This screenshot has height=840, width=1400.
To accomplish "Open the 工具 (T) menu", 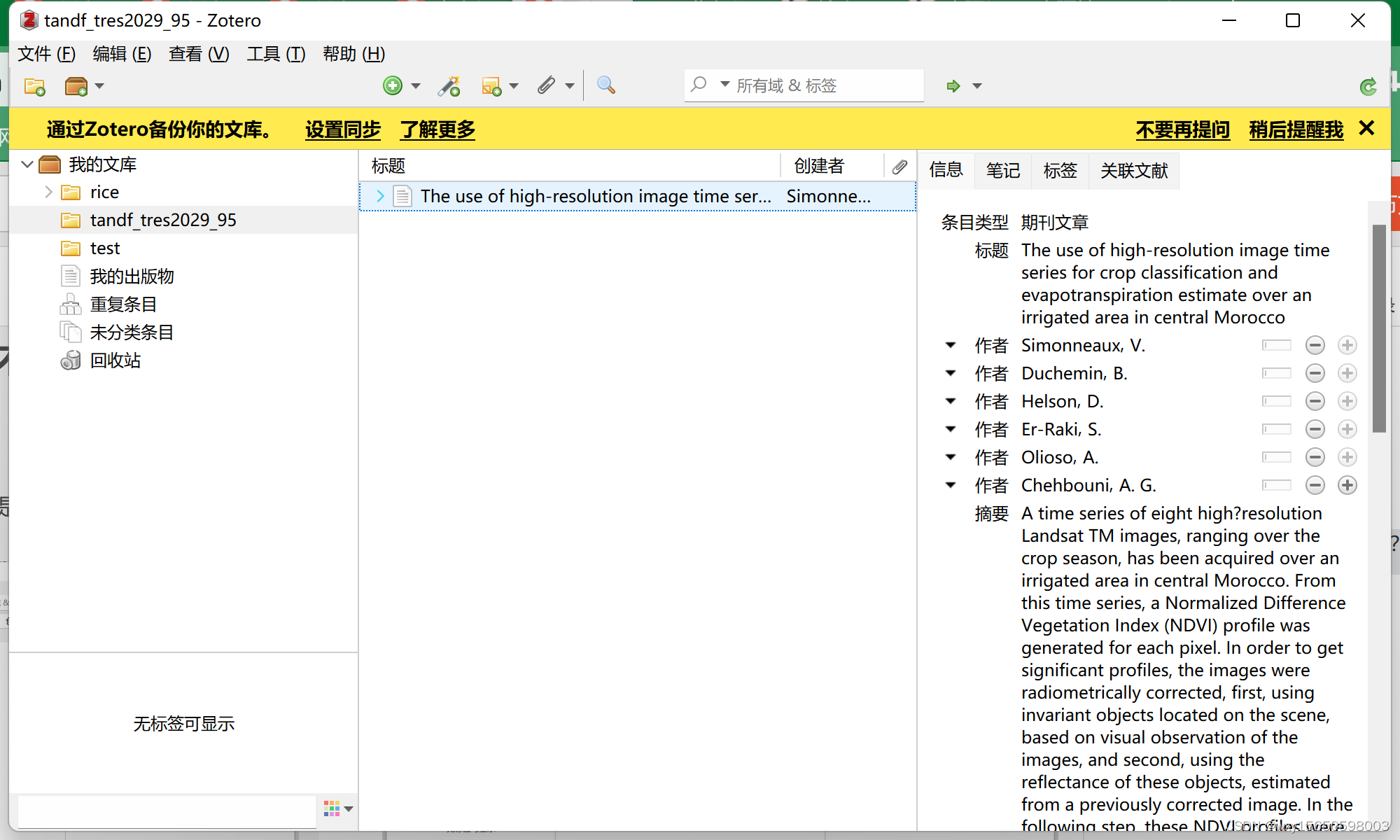I will click(276, 54).
